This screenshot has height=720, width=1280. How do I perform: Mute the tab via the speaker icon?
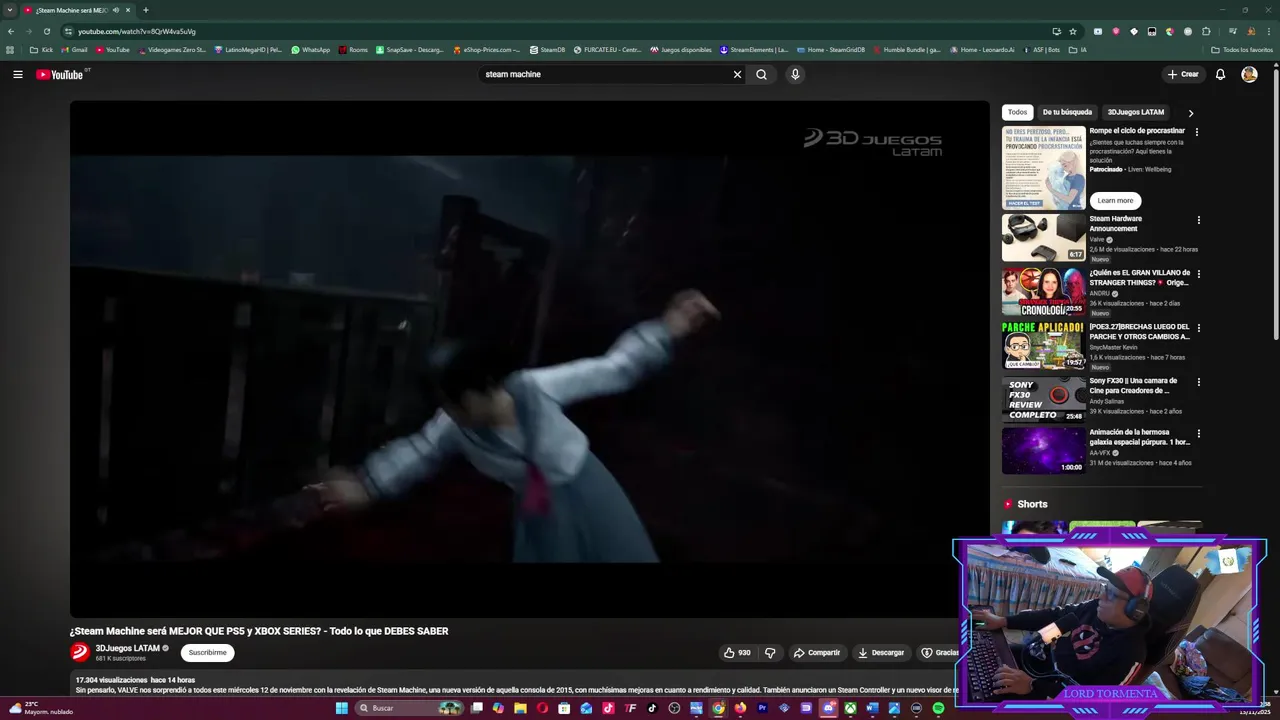pos(116,10)
